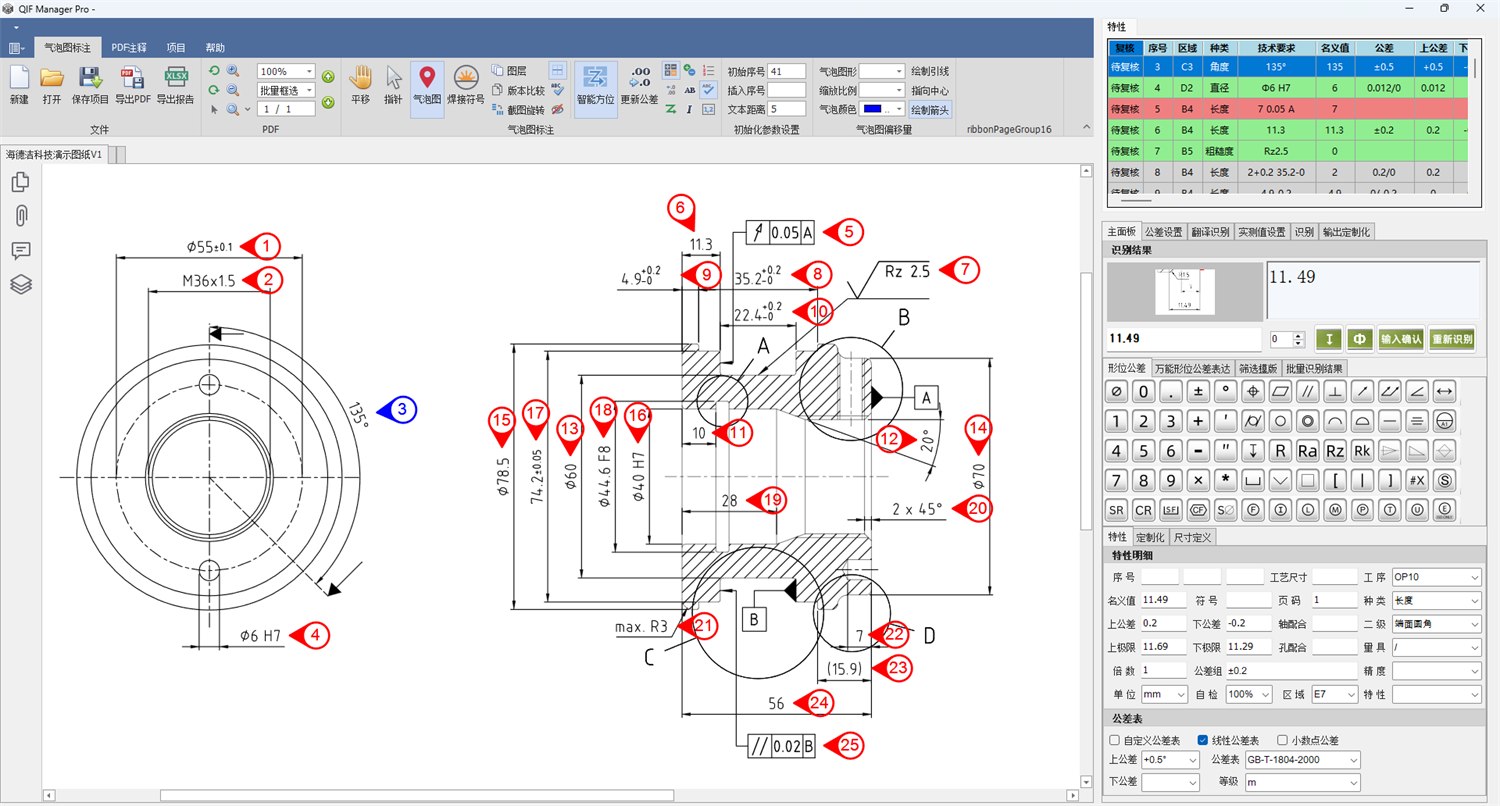Export the XLSX report via 导出报告
Viewport: 1500px width, 806px height.
point(176,85)
